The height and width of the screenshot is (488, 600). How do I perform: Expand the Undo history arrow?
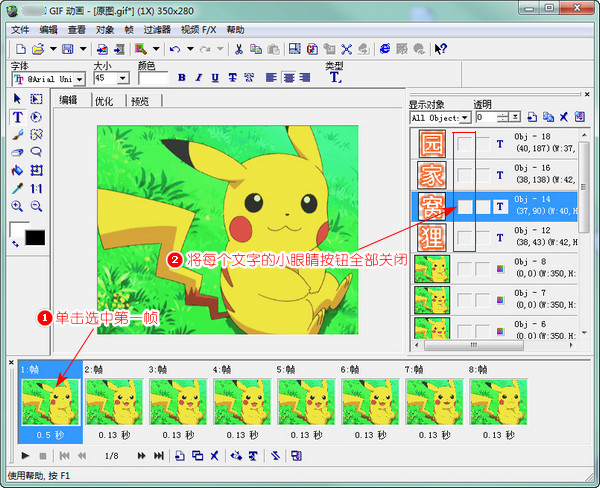(190, 49)
